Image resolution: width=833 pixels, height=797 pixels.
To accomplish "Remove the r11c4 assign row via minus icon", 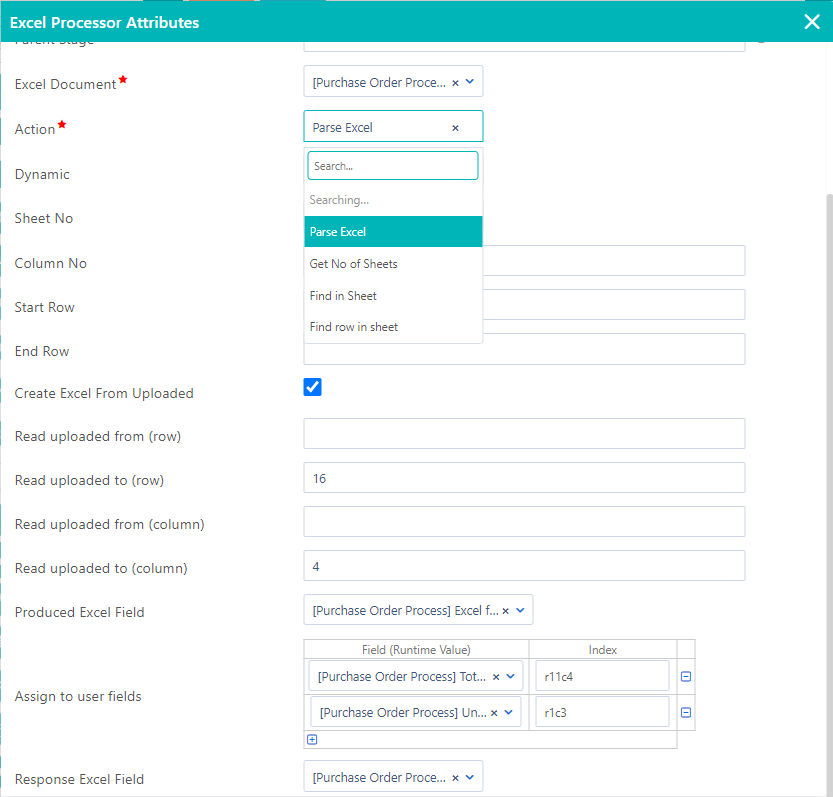I will pos(686,676).
